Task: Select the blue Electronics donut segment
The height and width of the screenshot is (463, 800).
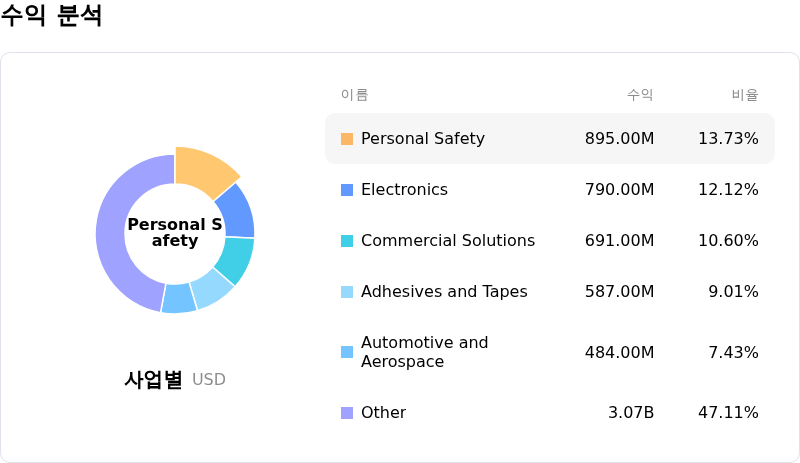Action: point(236,209)
